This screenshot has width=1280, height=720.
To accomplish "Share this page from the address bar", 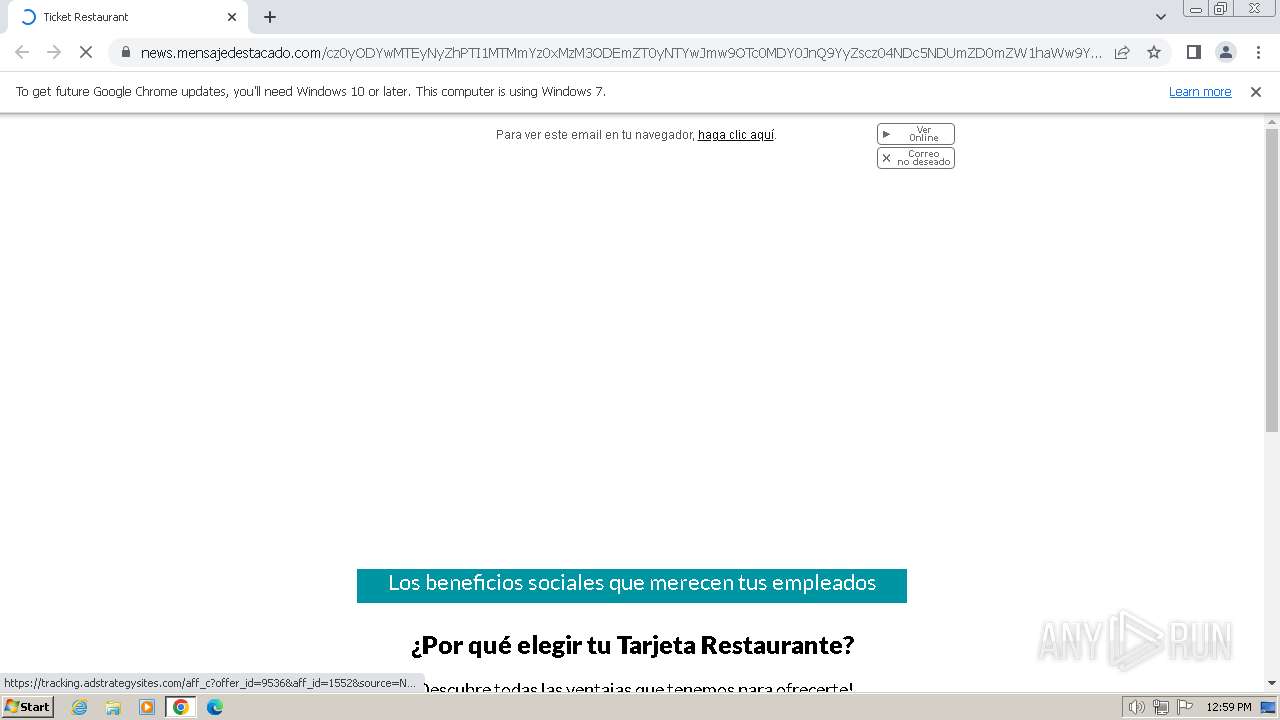I will pos(1122,52).
